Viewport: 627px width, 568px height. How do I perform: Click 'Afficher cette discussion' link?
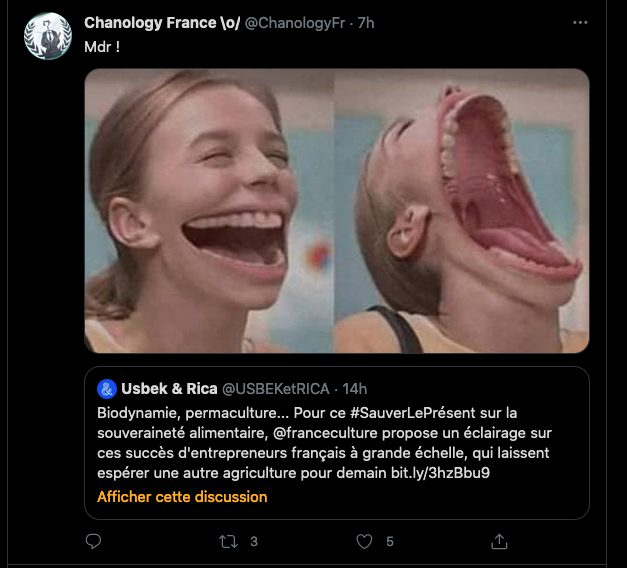(x=182, y=496)
